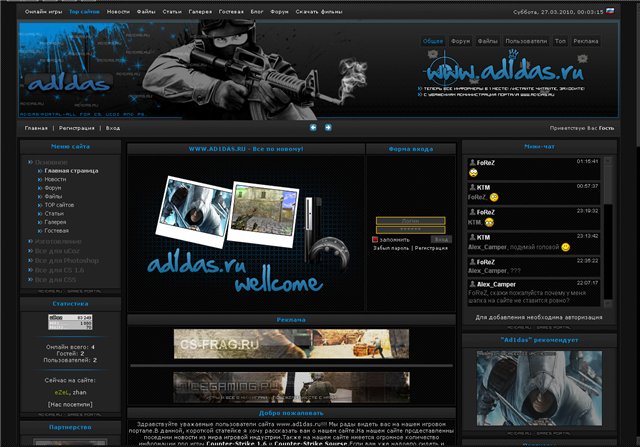Screen dimensions: 640x447
Task: Click the password input field
Action: coord(411,230)
